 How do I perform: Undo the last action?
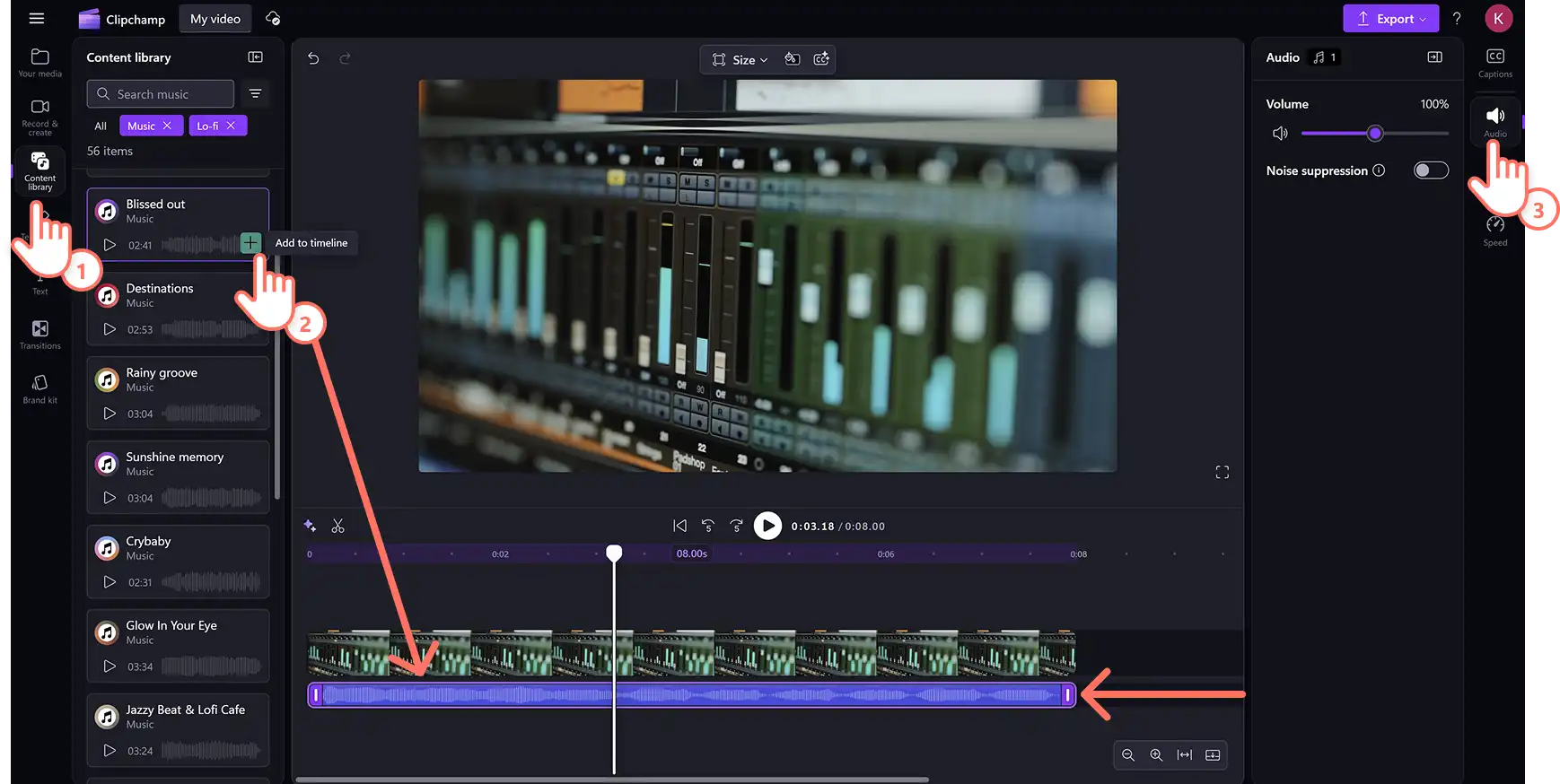[x=313, y=58]
